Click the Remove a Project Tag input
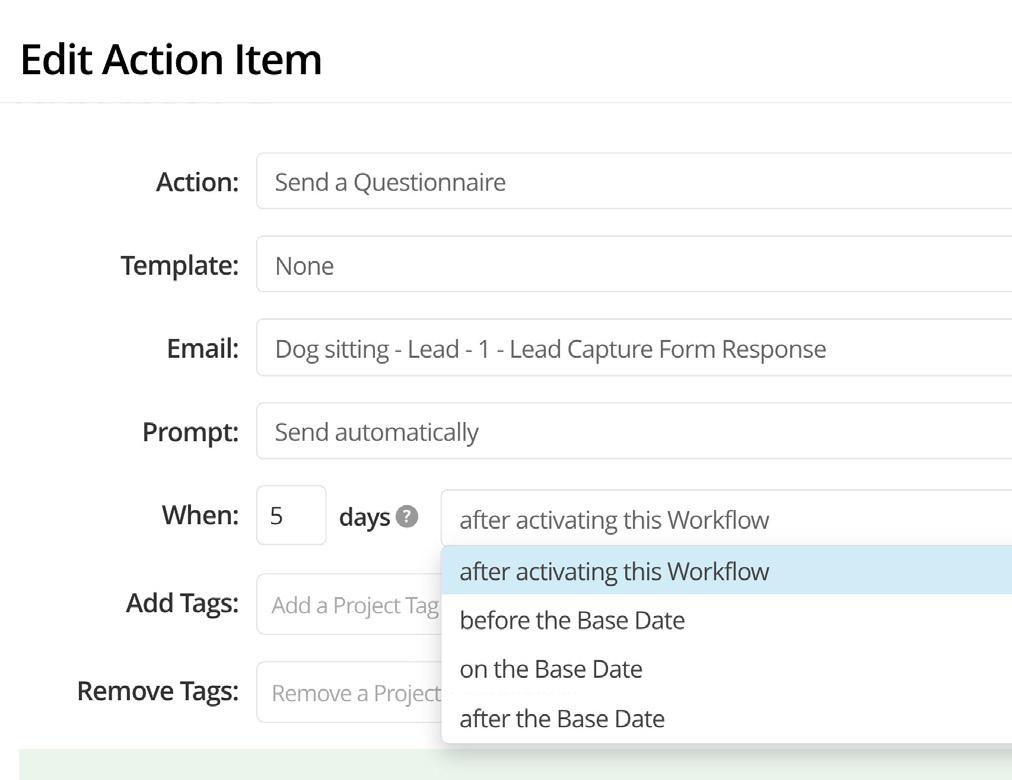This screenshot has height=780, width=1012. pos(348,693)
